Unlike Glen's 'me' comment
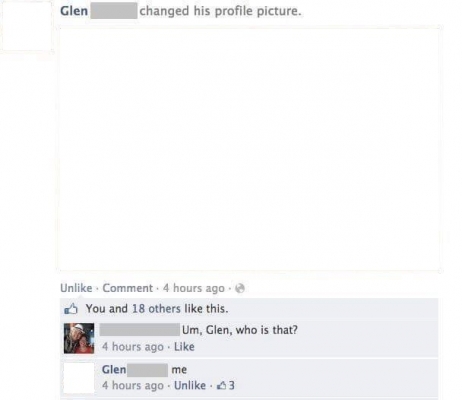462x400 pixels. (190, 386)
